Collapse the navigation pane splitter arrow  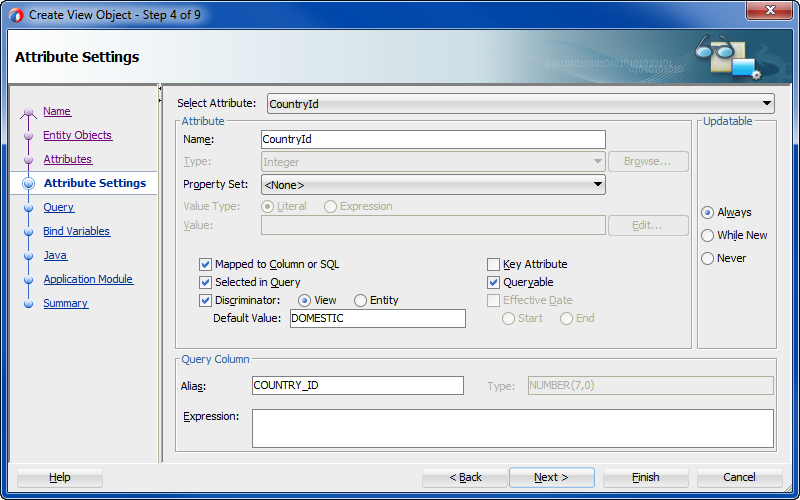click(x=160, y=88)
